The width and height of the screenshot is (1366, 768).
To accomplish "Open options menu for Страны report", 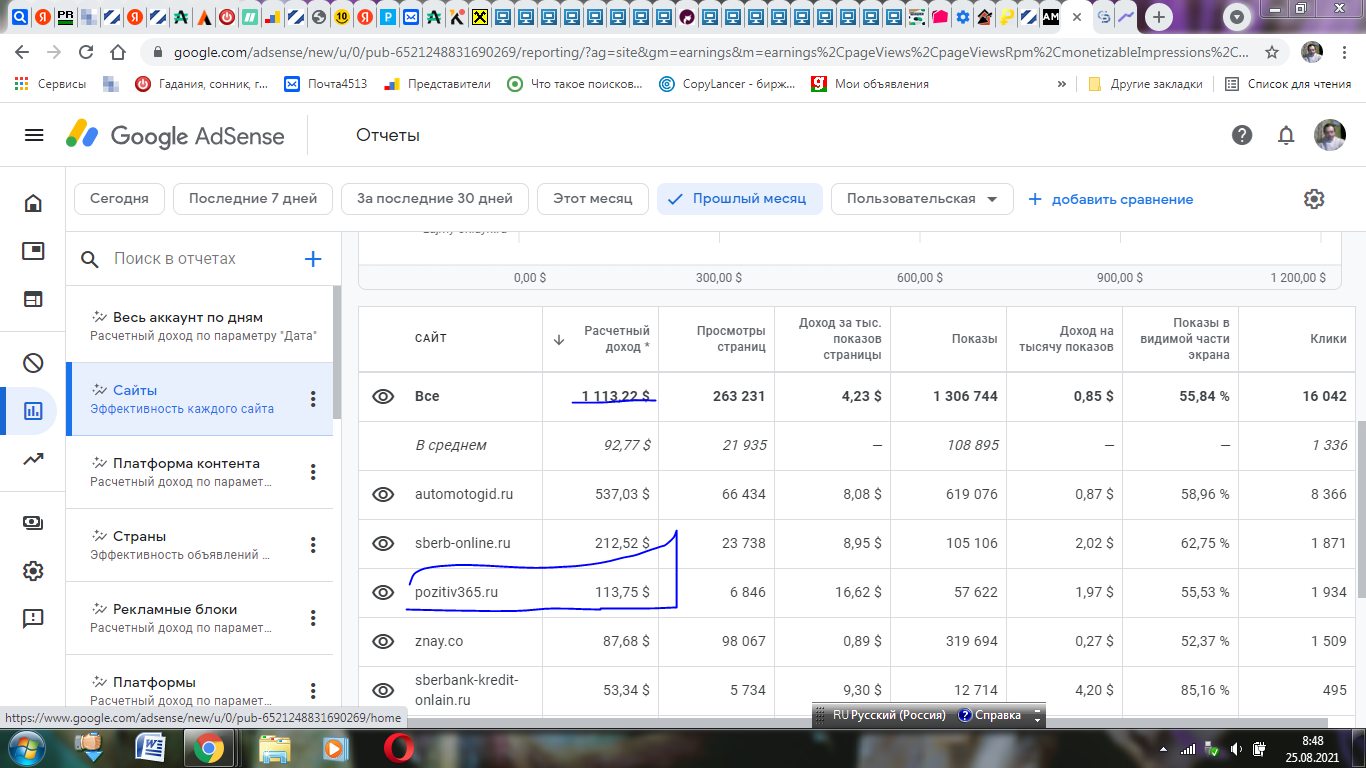I will tap(313, 545).
